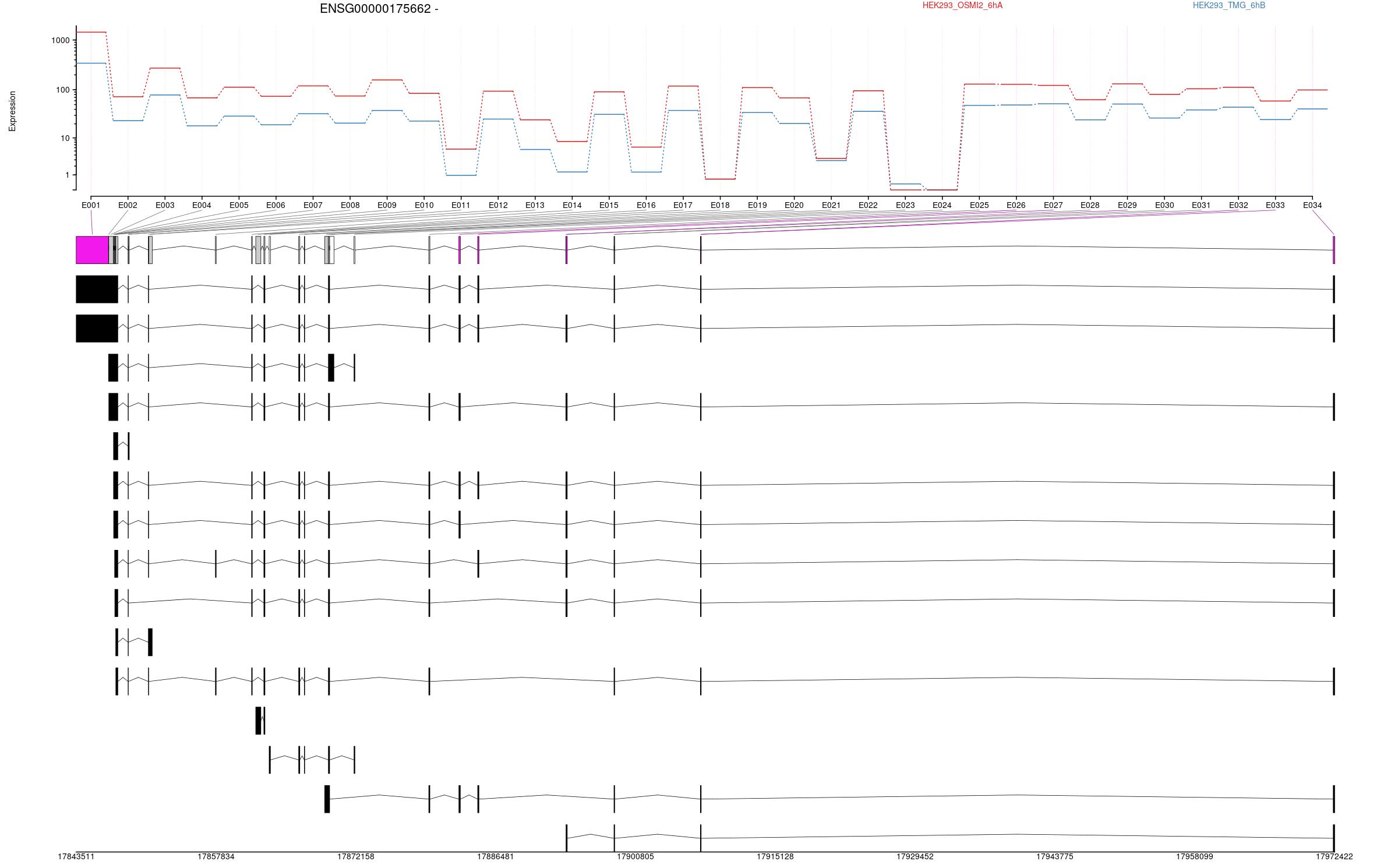Click exon label E014
This screenshot has width=1398, height=868.
(572, 205)
